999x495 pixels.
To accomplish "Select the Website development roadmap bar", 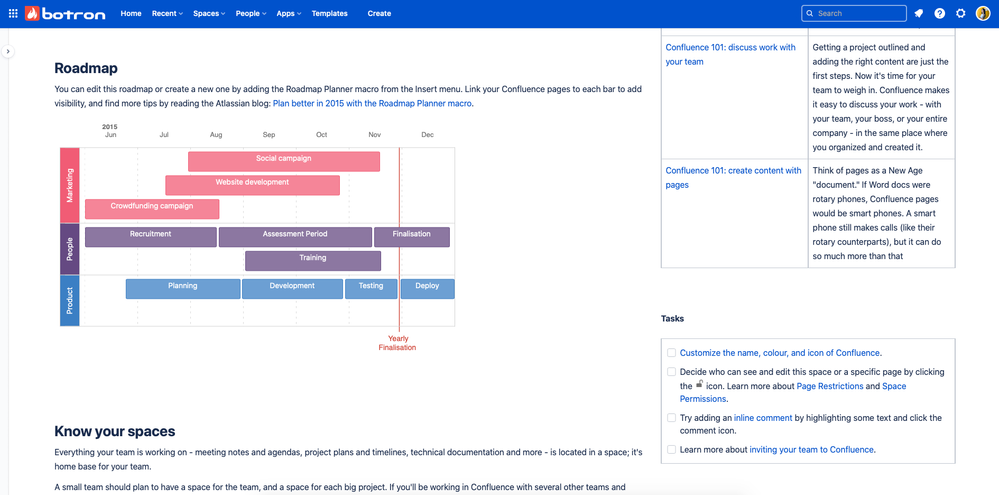I will click(252, 185).
